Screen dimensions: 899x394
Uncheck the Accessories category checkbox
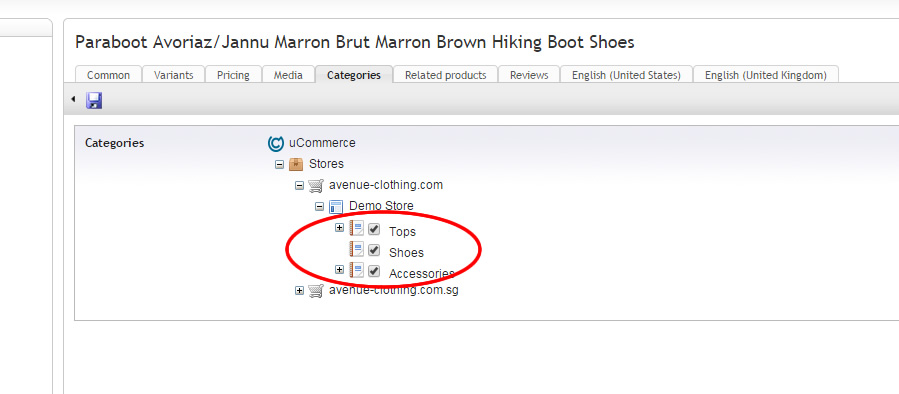[374, 271]
